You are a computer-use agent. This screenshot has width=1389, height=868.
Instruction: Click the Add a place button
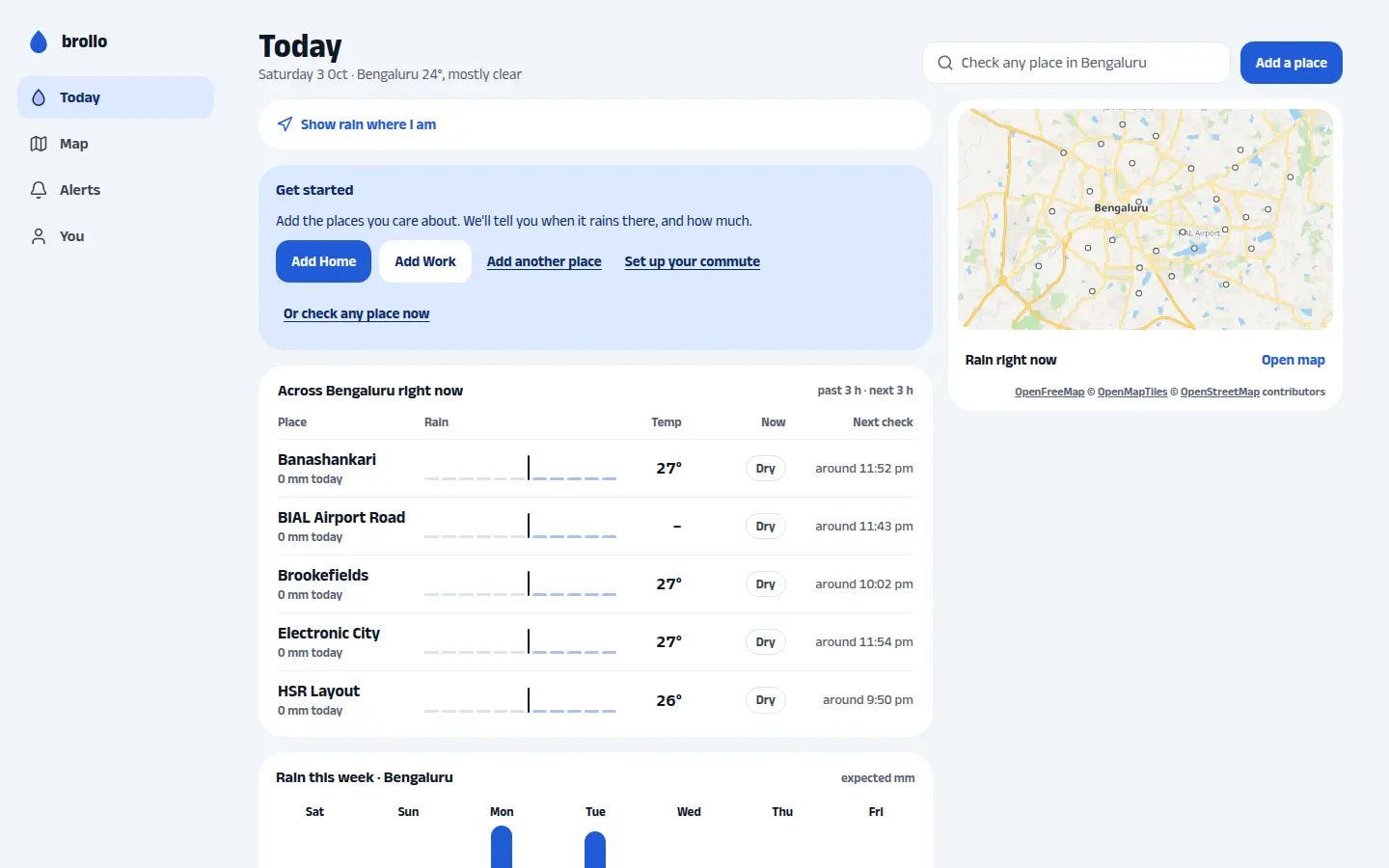click(x=1292, y=63)
